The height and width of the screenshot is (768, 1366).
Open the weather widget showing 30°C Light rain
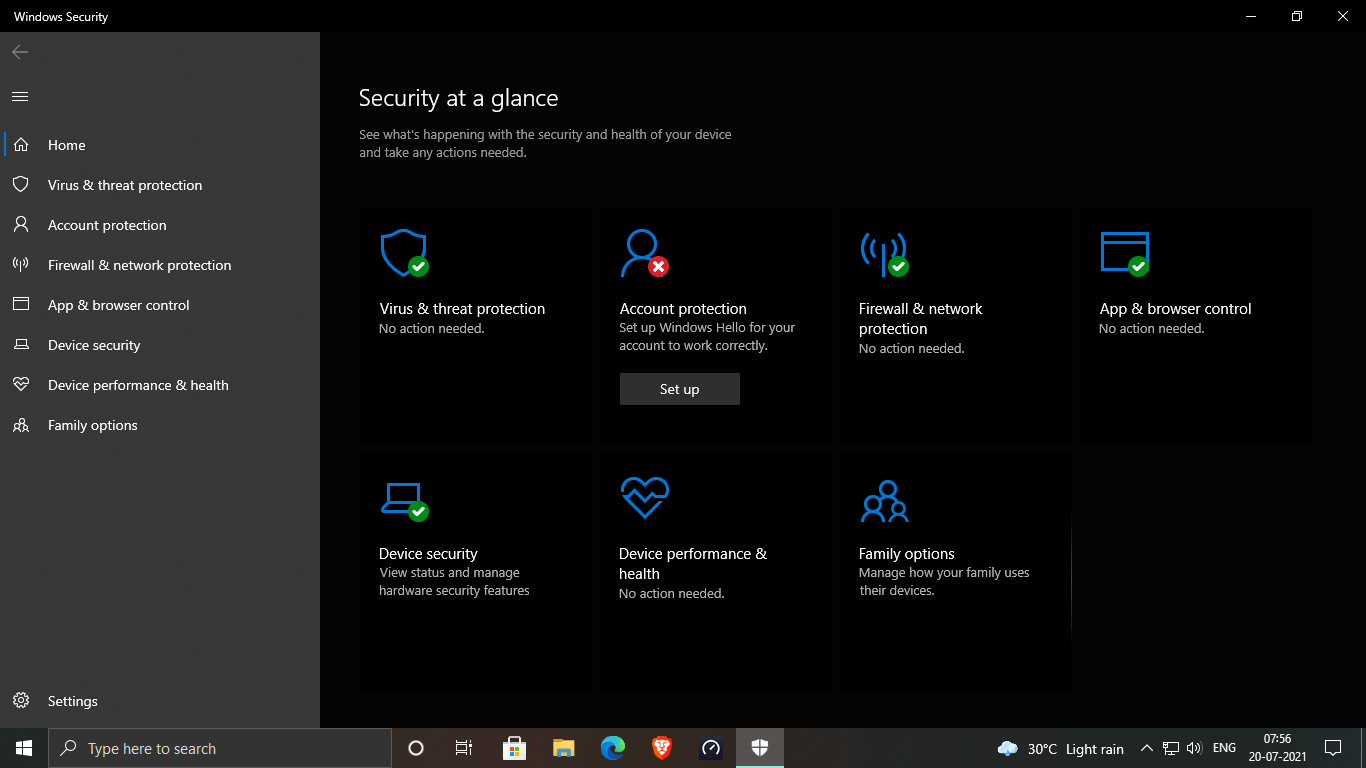1061,748
